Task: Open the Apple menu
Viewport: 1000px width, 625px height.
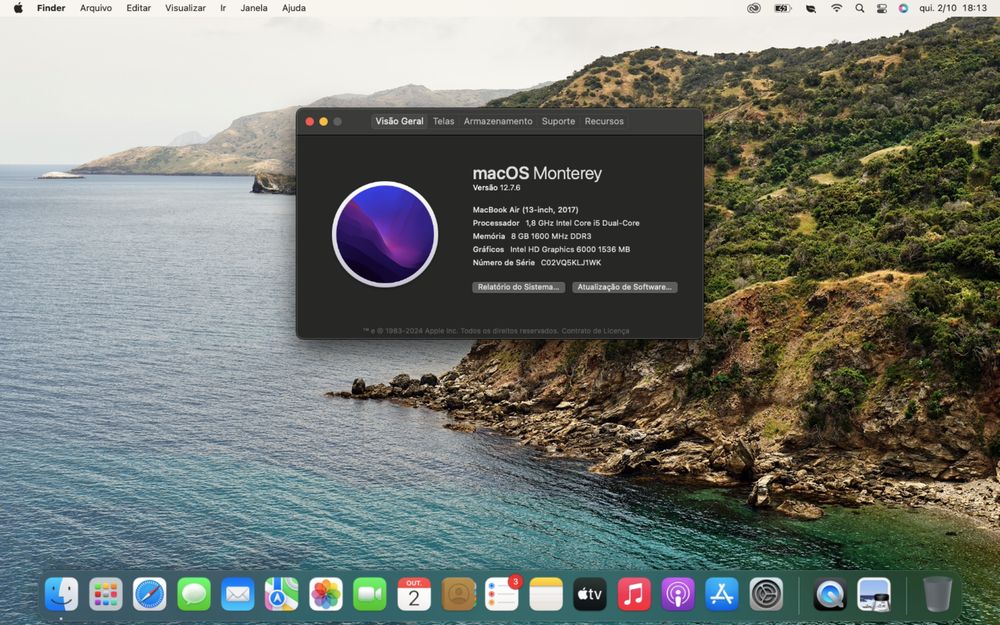Action: (17, 8)
